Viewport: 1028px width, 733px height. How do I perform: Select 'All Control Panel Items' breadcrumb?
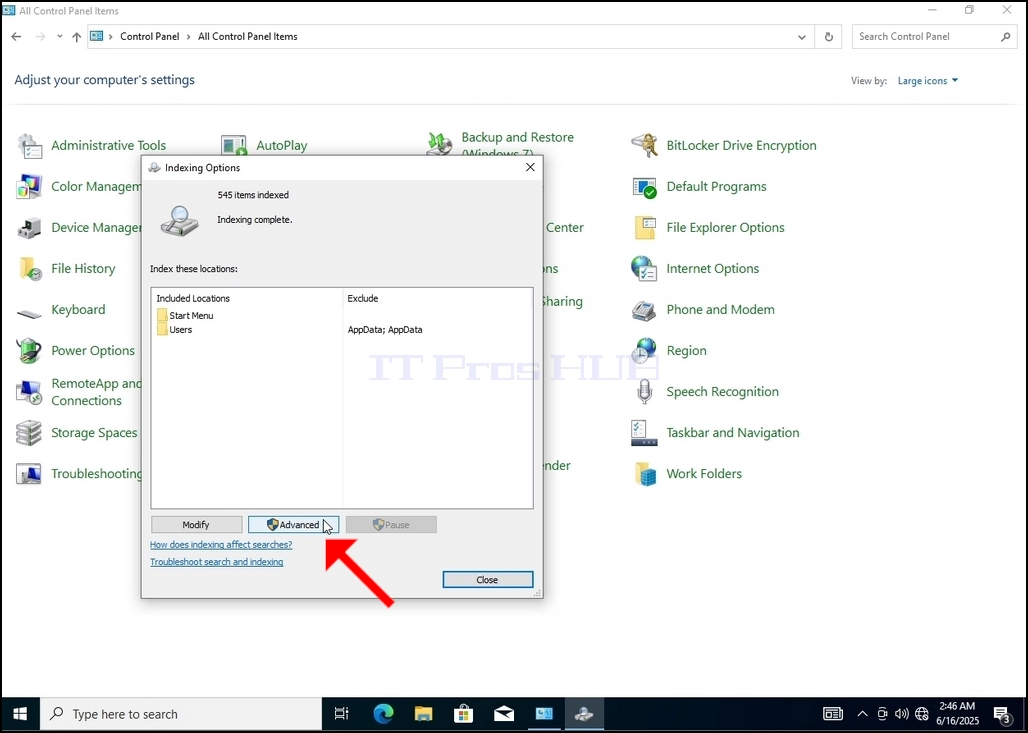248,37
